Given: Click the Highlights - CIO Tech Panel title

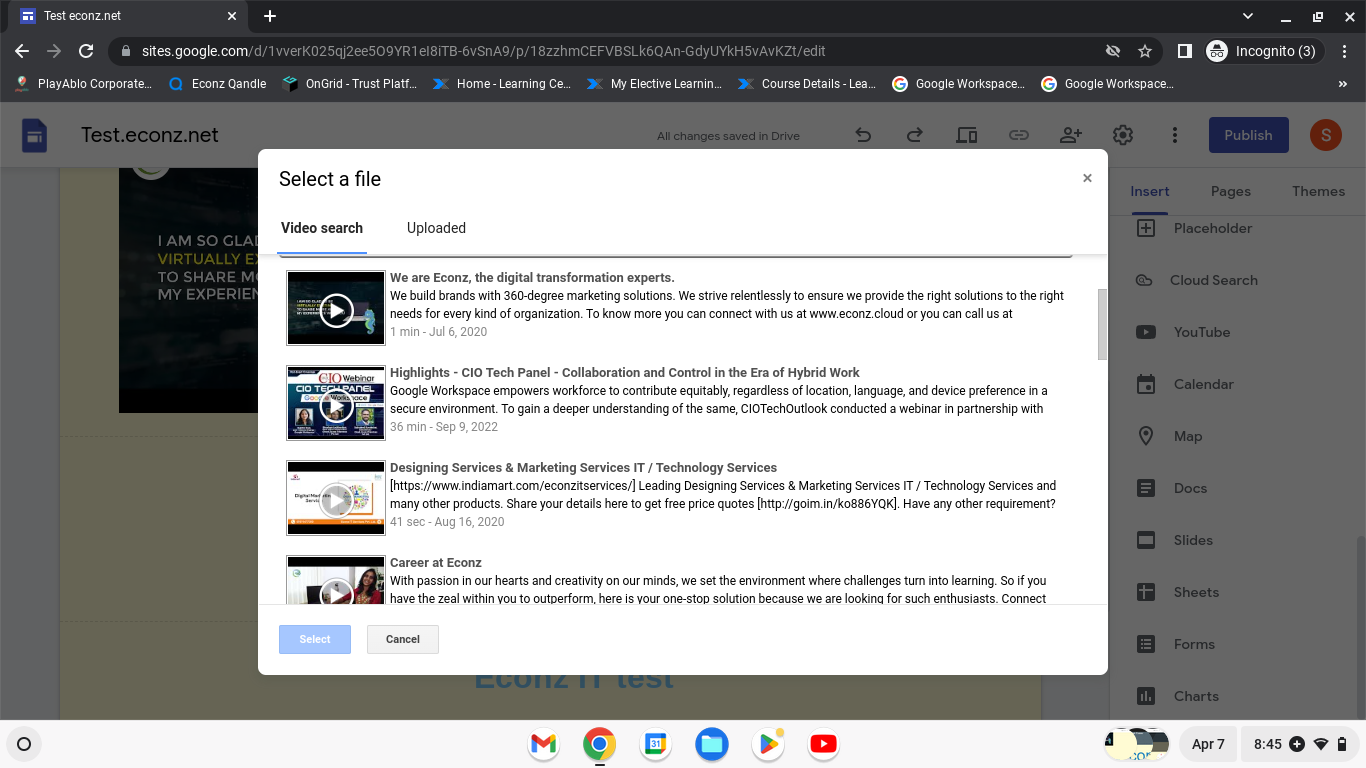Looking at the screenshot, I should click(625, 372).
